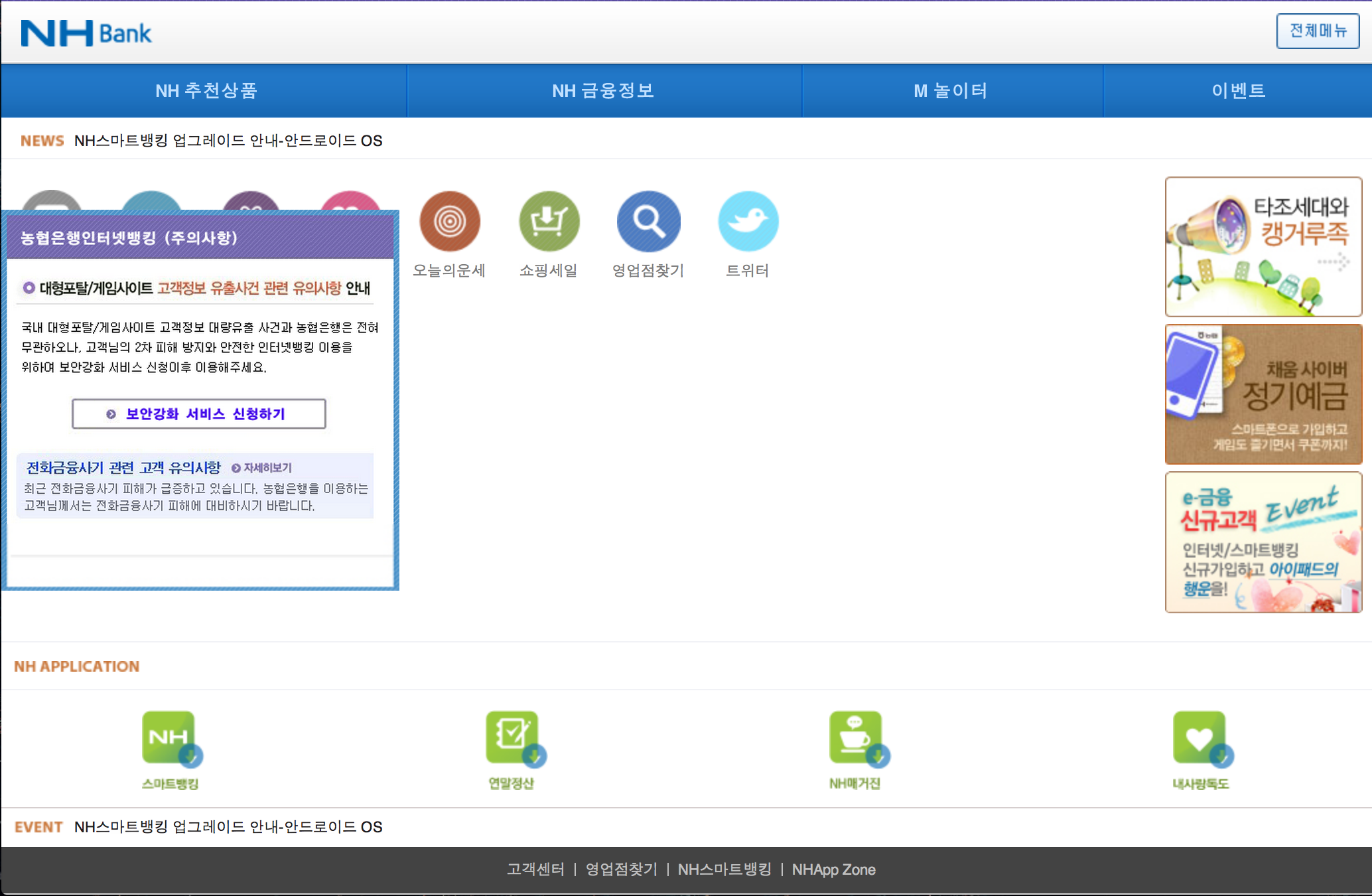
Task: Open the EVENT headline about NH스마트뱅킹 업그레이드
Action: click(x=228, y=827)
